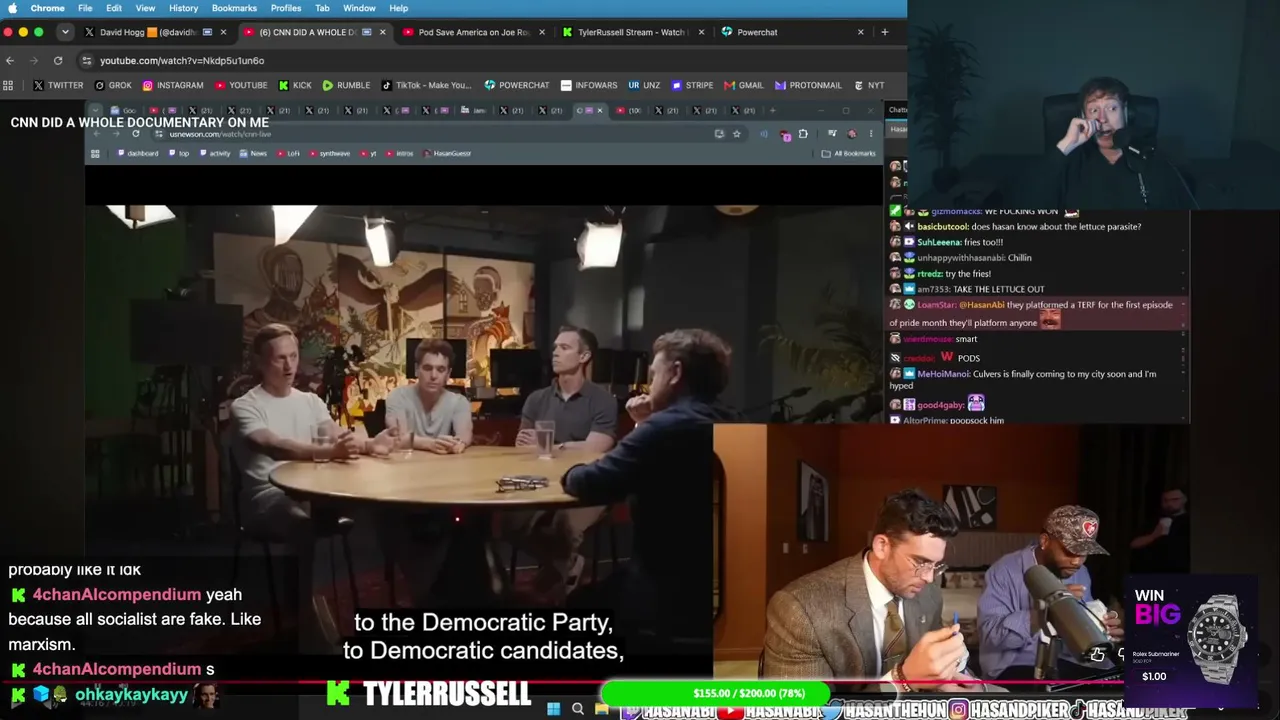Click the ohkaykaykayy username in chat
This screenshot has width=1280, height=720.
click(x=131, y=695)
